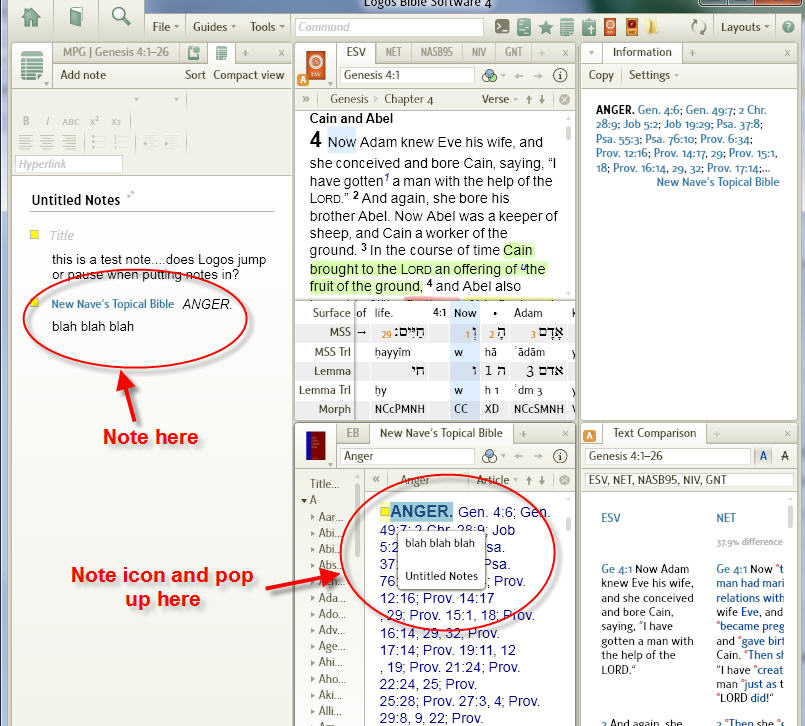The height and width of the screenshot is (726, 805).
Task: Click the favorites star icon
Action: coord(546,27)
